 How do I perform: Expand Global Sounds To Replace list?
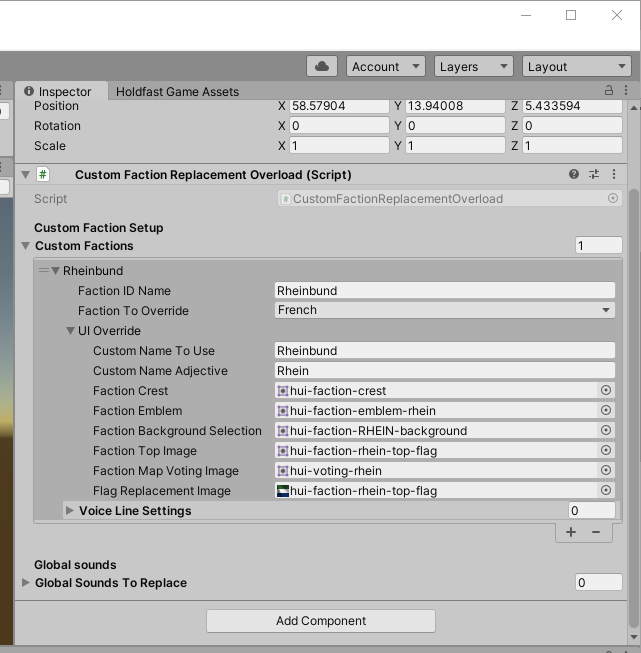pos(26,583)
